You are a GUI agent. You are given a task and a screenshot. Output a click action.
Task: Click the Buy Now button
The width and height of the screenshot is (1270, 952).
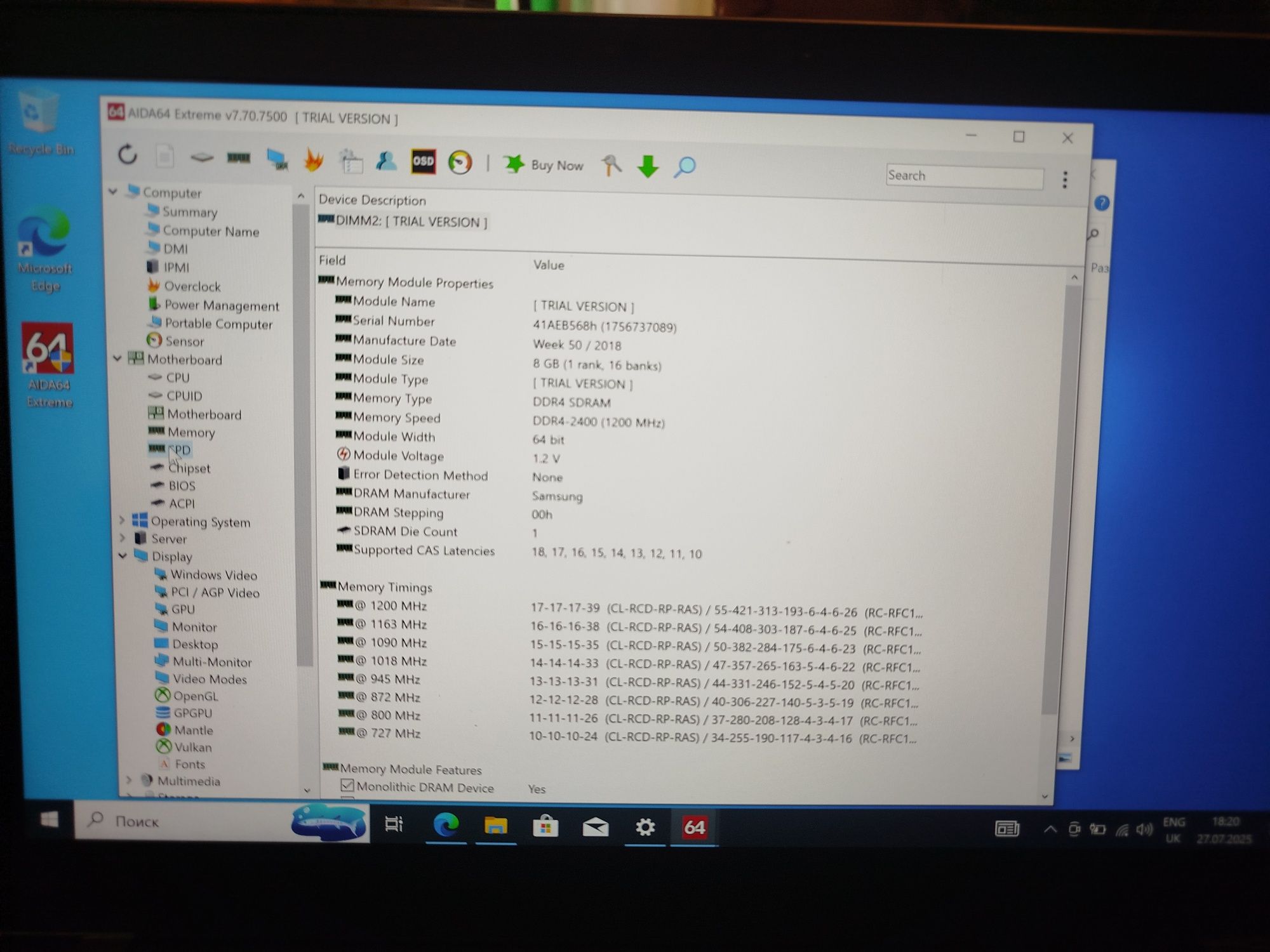click(x=544, y=165)
